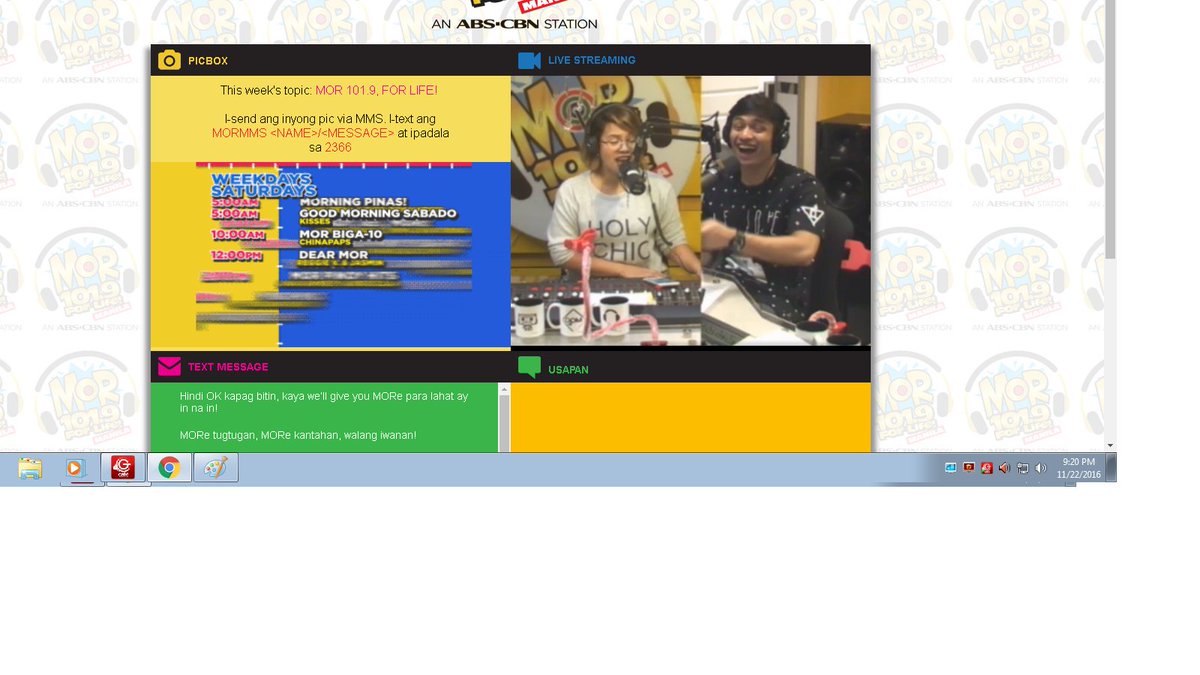Open File Explorer from the taskbar
The image size is (1200, 675).
(x=30, y=468)
